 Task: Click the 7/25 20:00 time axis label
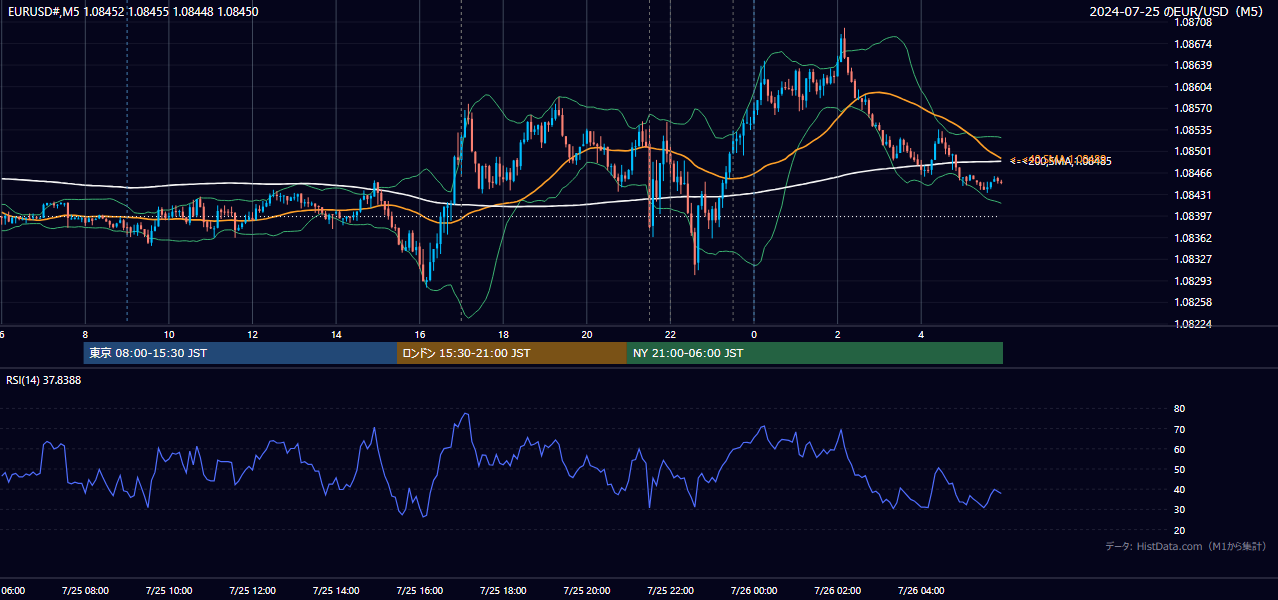pyautogui.click(x=587, y=590)
